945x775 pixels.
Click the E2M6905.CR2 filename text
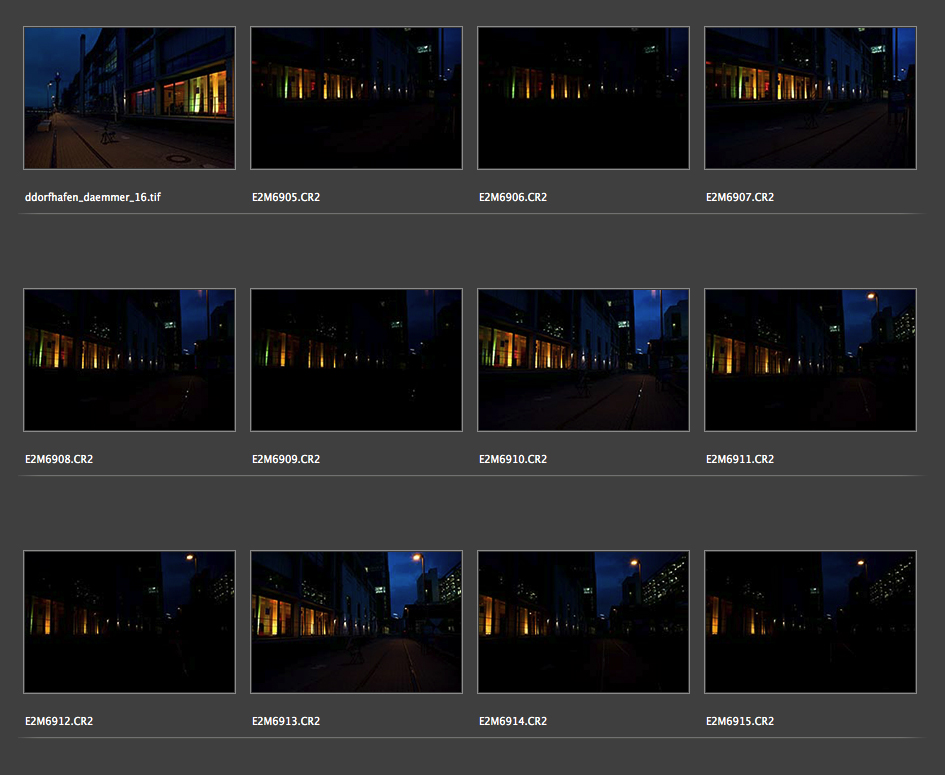click(286, 198)
